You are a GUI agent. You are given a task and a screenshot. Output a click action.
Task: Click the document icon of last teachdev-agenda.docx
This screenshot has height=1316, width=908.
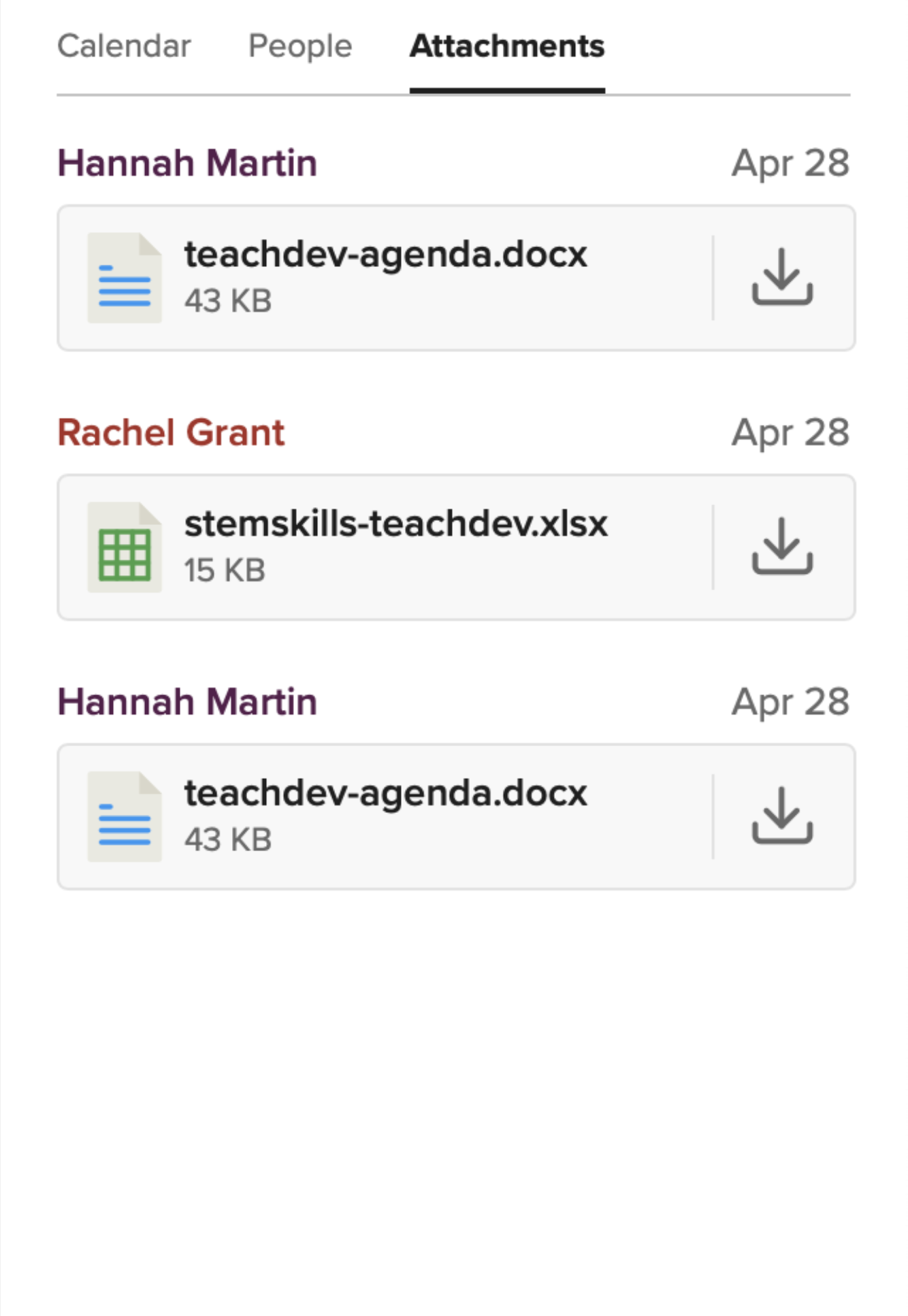pos(125,816)
